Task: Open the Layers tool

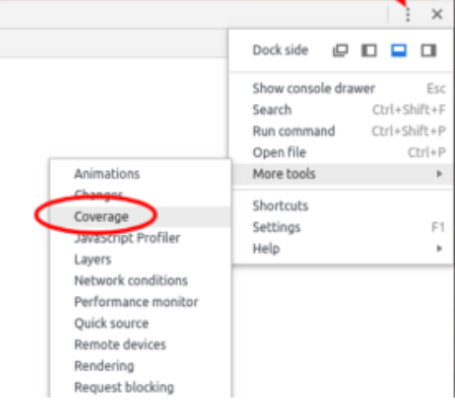Action: (x=140, y=259)
